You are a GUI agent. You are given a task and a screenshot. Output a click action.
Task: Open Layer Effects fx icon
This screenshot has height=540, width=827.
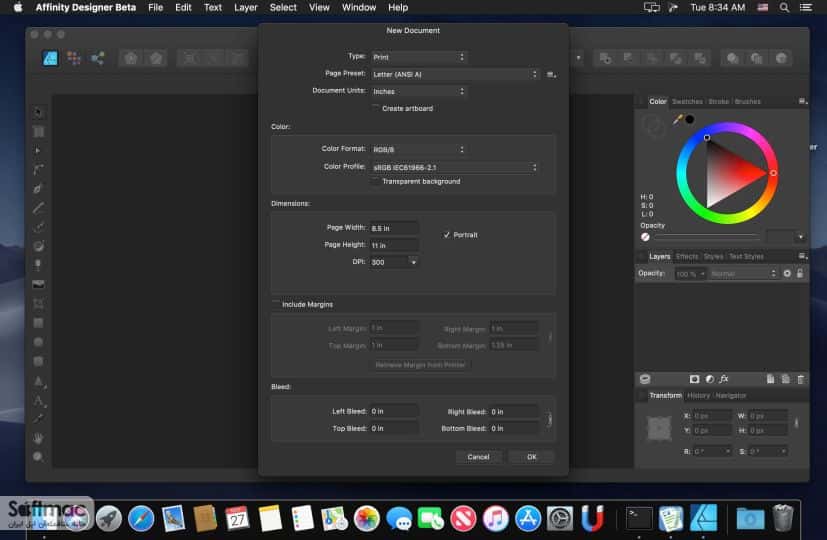[x=724, y=379]
